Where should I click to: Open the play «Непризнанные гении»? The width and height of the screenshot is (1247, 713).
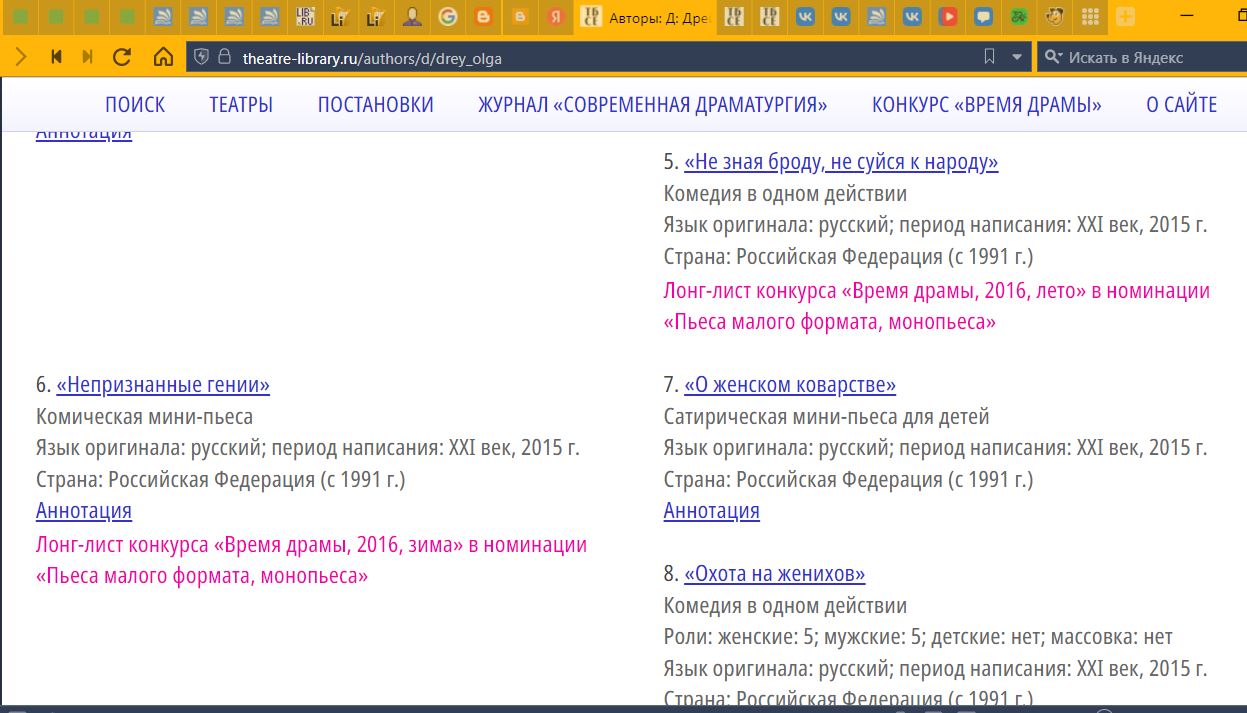[163, 385]
